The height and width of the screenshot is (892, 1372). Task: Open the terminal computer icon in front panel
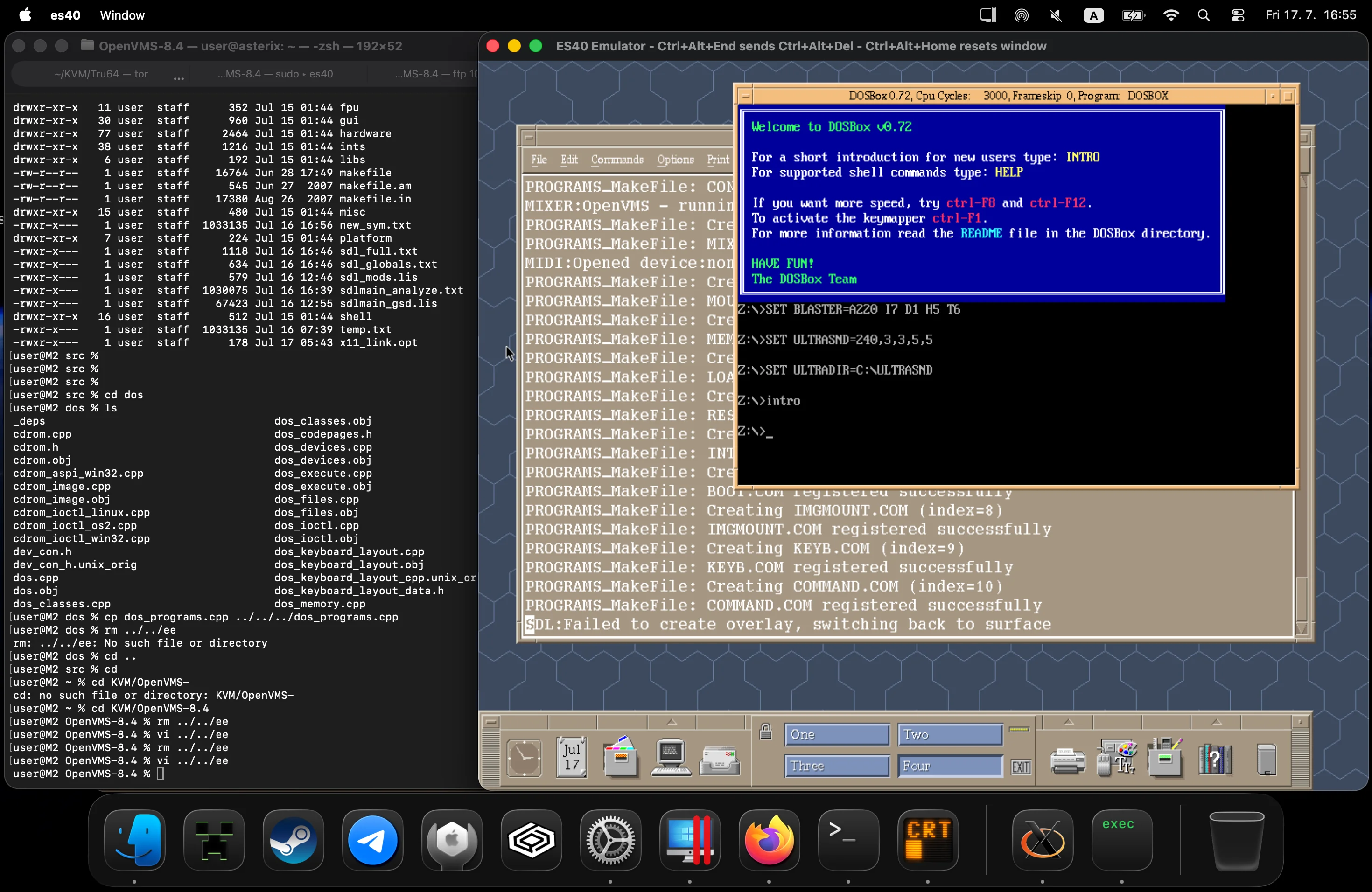671,757
